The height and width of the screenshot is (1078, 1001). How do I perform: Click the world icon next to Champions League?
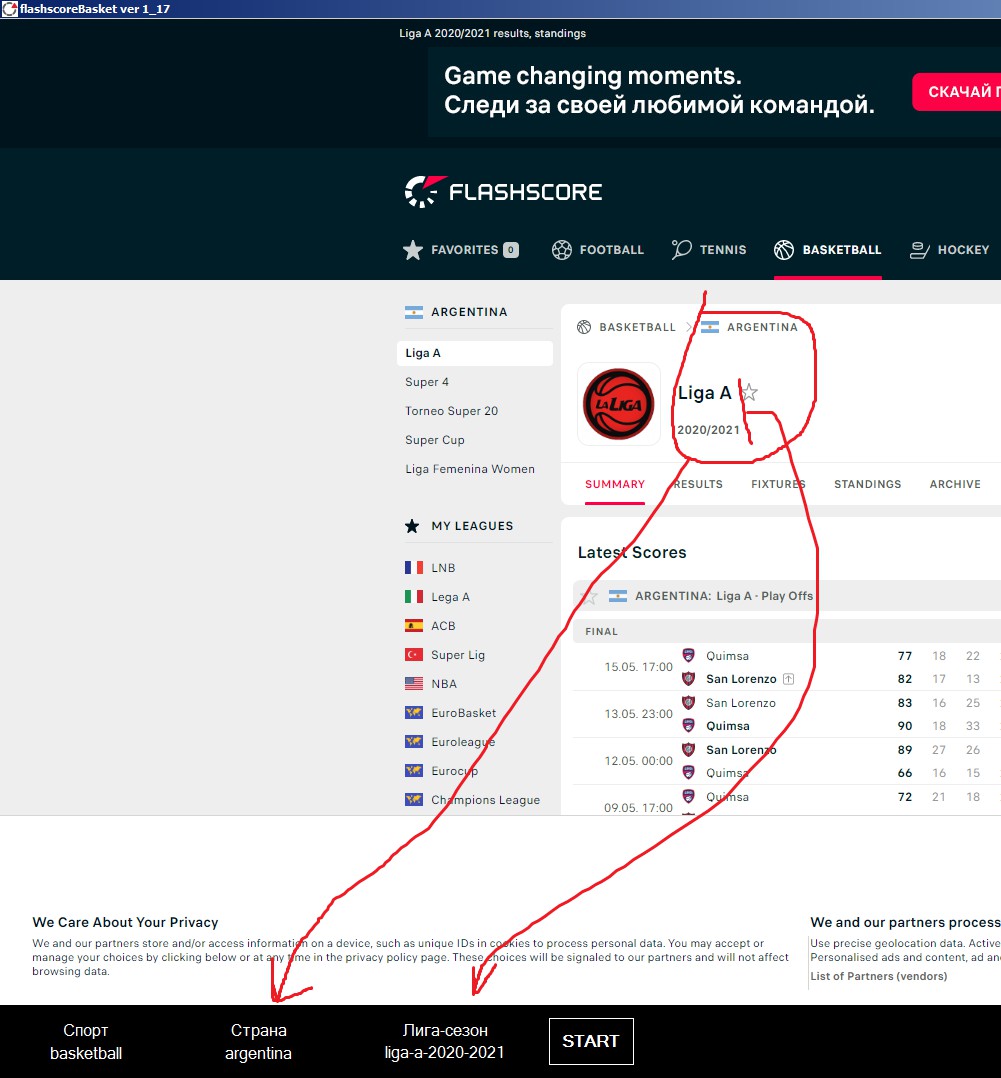point(414,800)
